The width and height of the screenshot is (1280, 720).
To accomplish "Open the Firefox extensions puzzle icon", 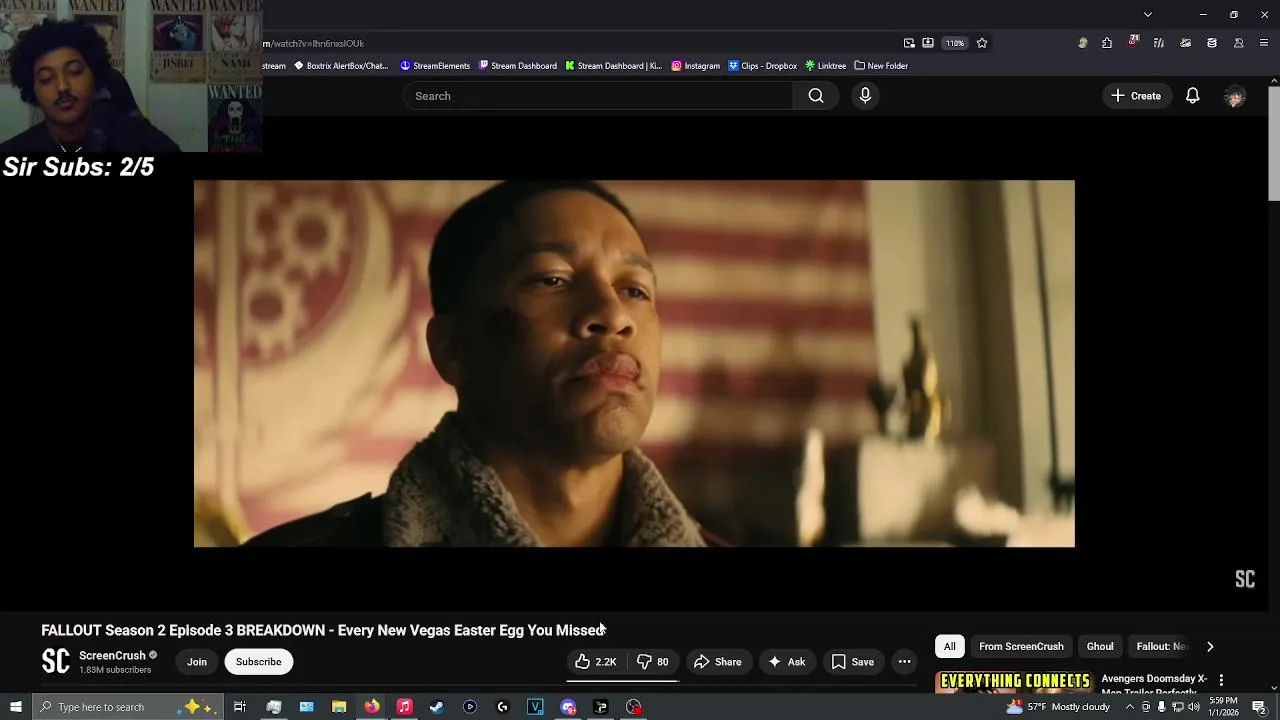I will 1107,43.
